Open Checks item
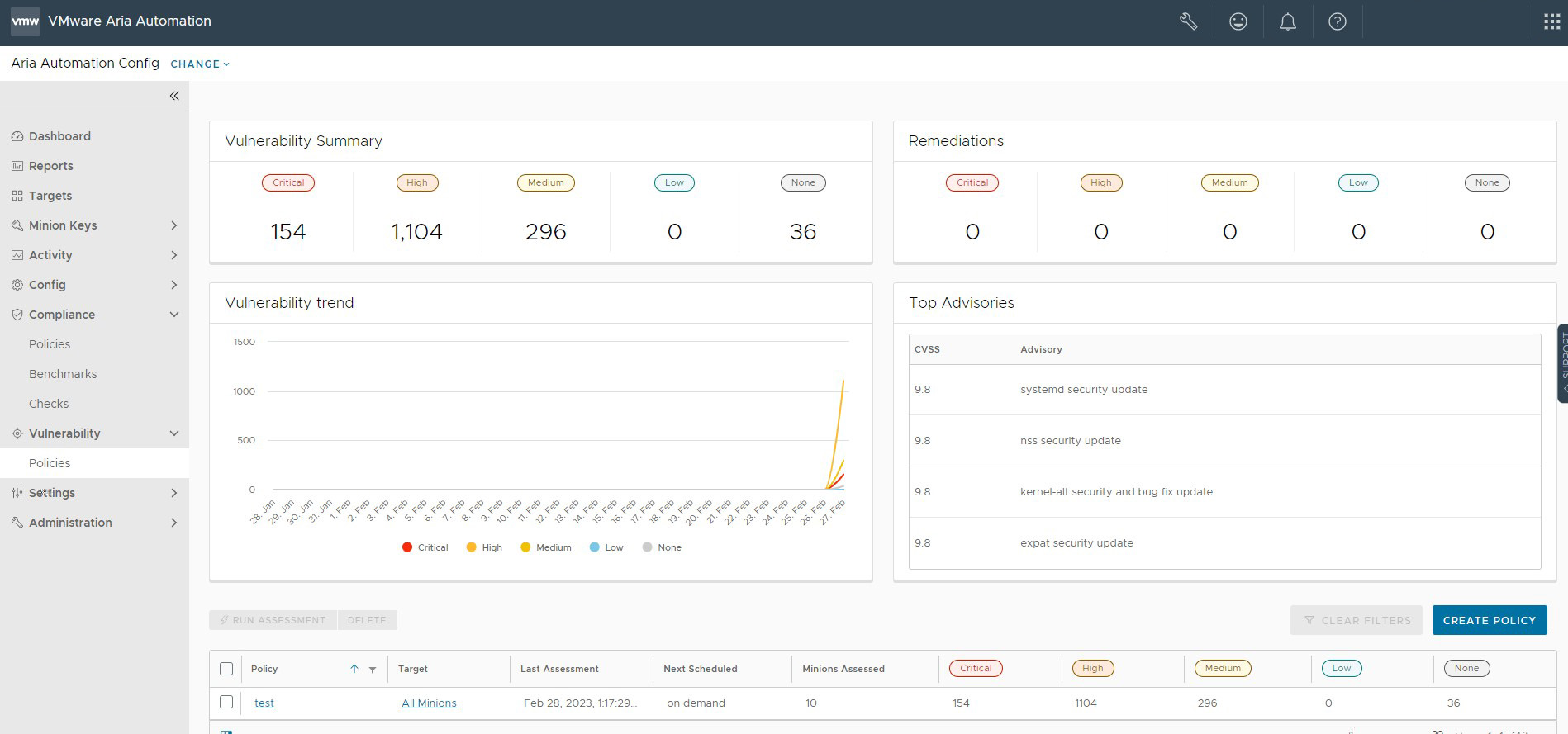 click(x=49, y=404)
